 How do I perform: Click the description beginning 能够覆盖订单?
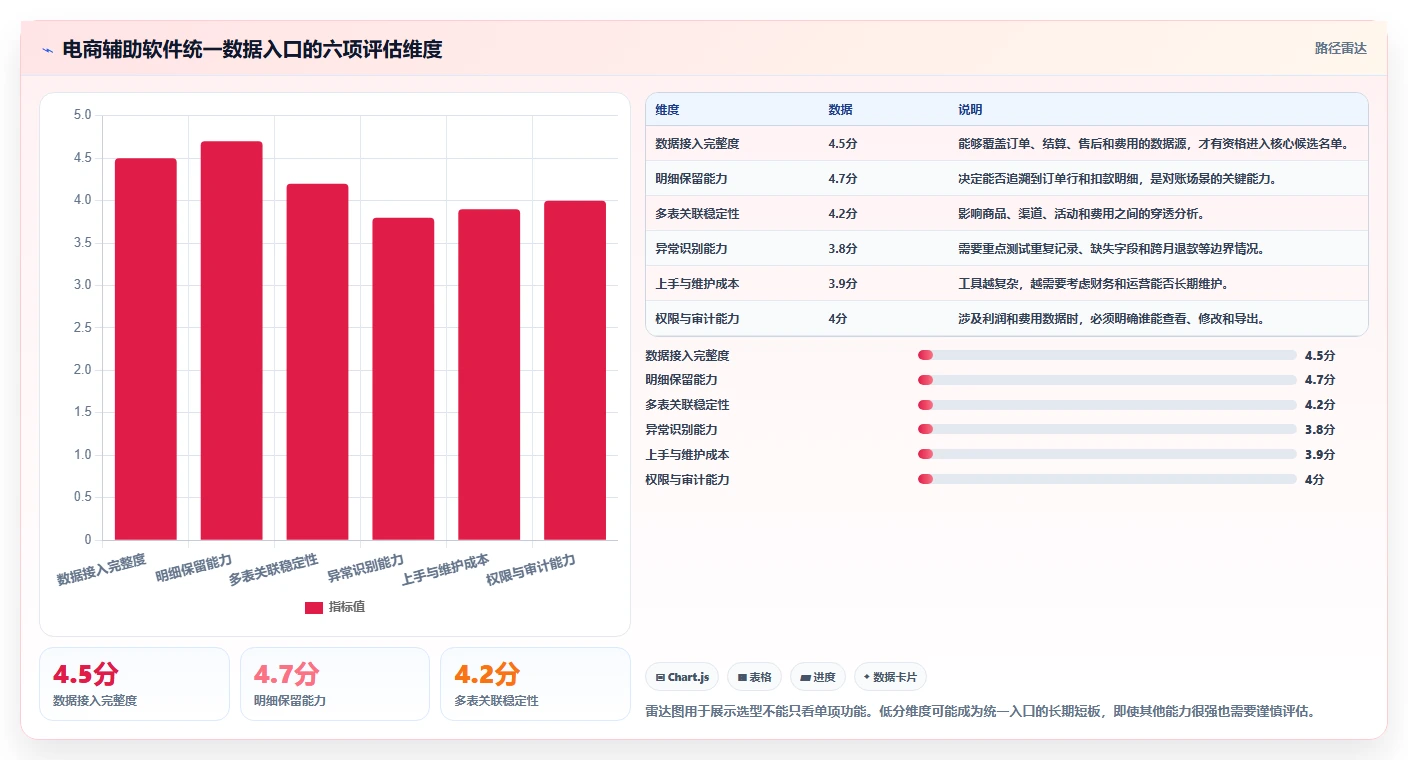[x=1154, y=144]
